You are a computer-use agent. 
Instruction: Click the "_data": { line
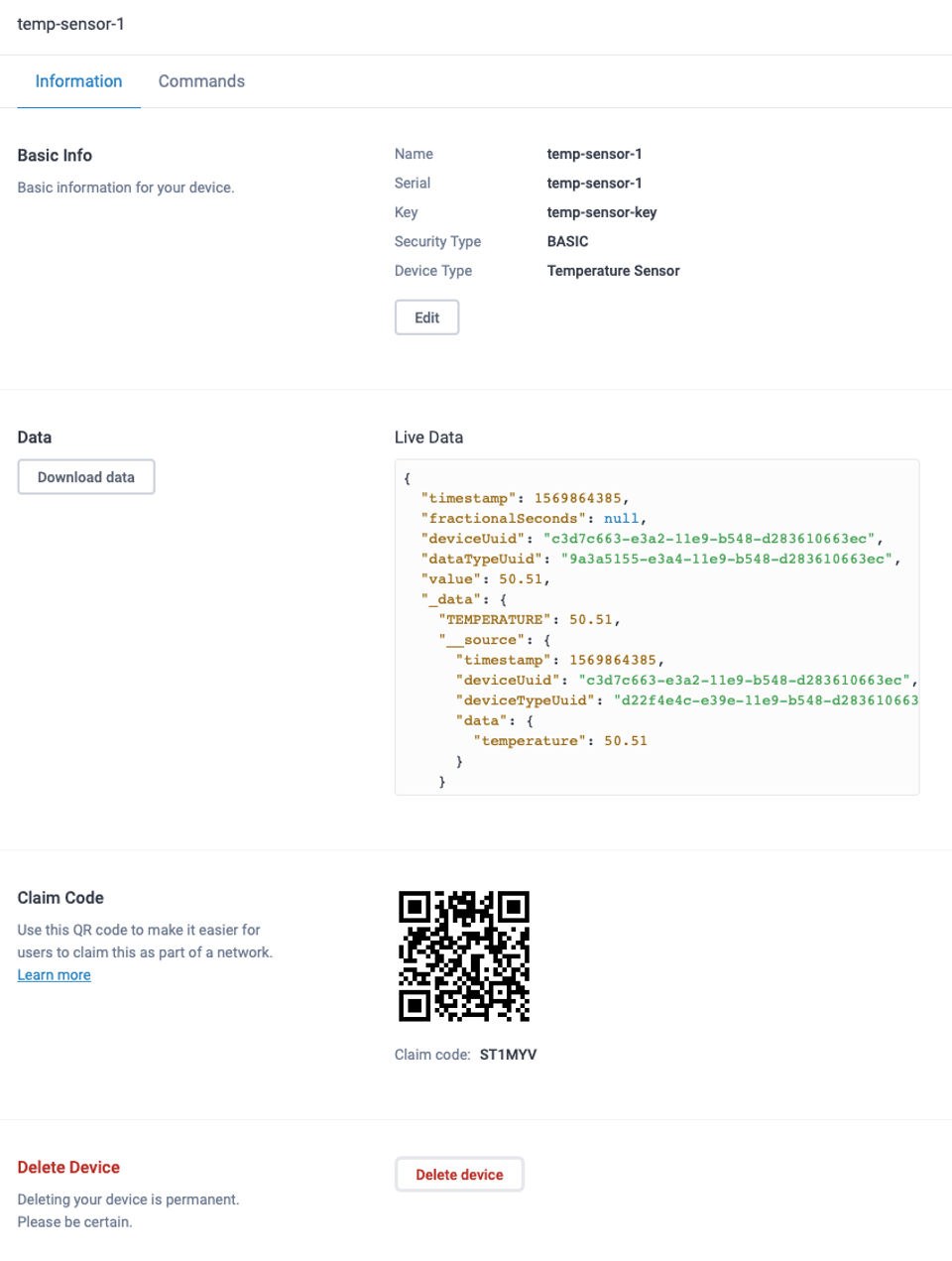pyautogui.click(x=464, y=599)
